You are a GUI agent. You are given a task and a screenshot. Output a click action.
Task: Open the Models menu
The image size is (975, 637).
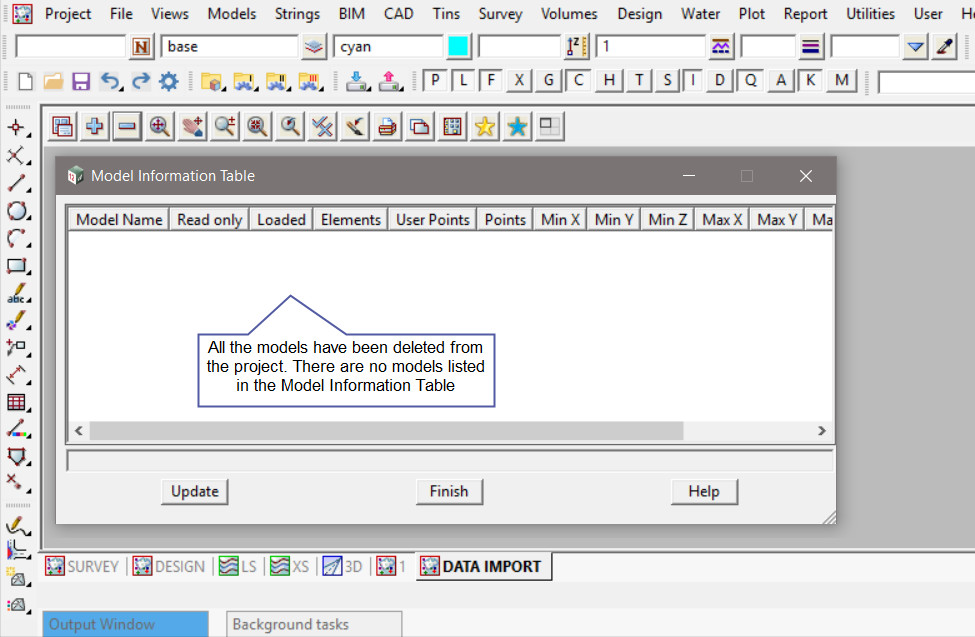point(231,14)
